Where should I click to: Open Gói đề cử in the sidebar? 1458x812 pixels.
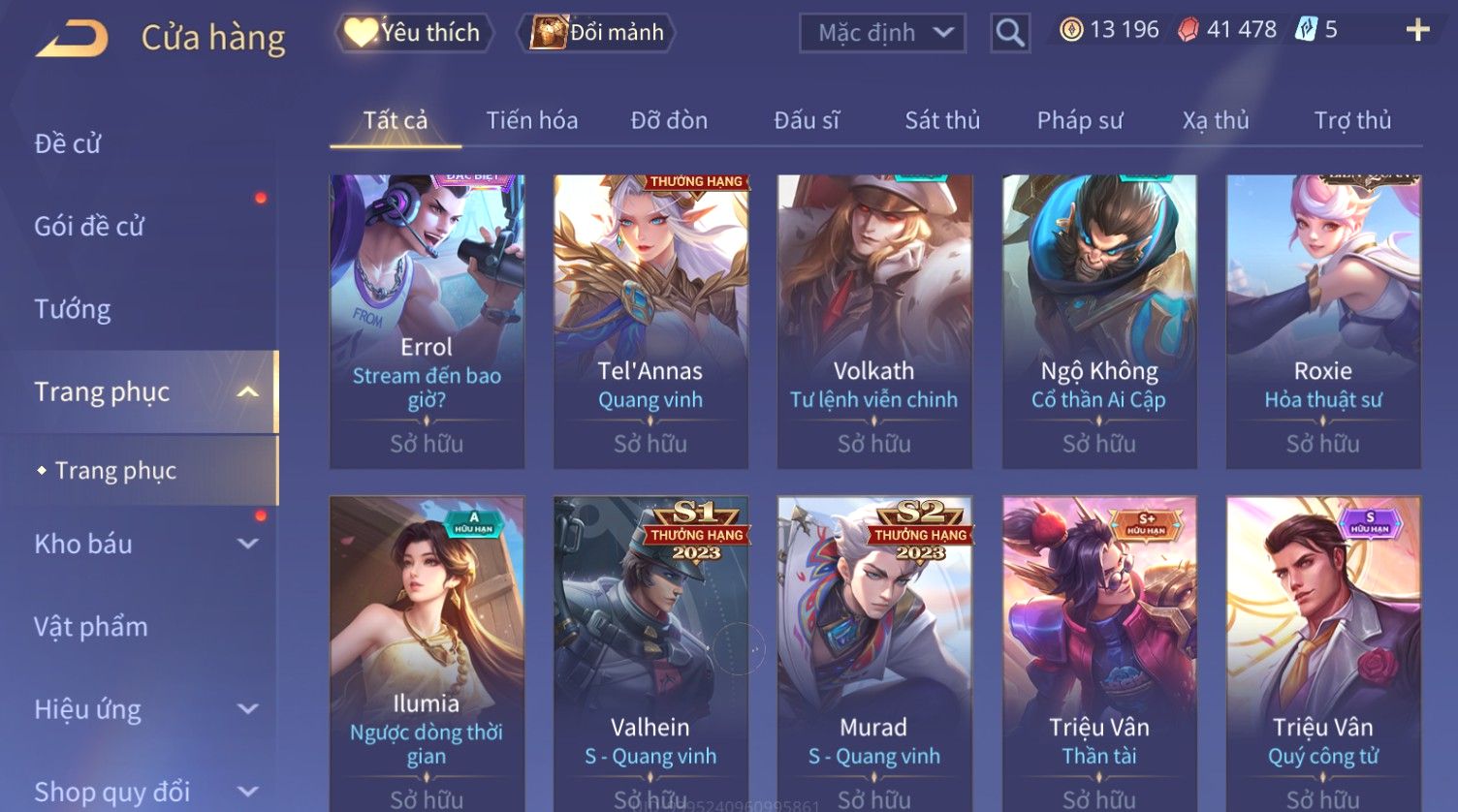click(x=89, y=227)
